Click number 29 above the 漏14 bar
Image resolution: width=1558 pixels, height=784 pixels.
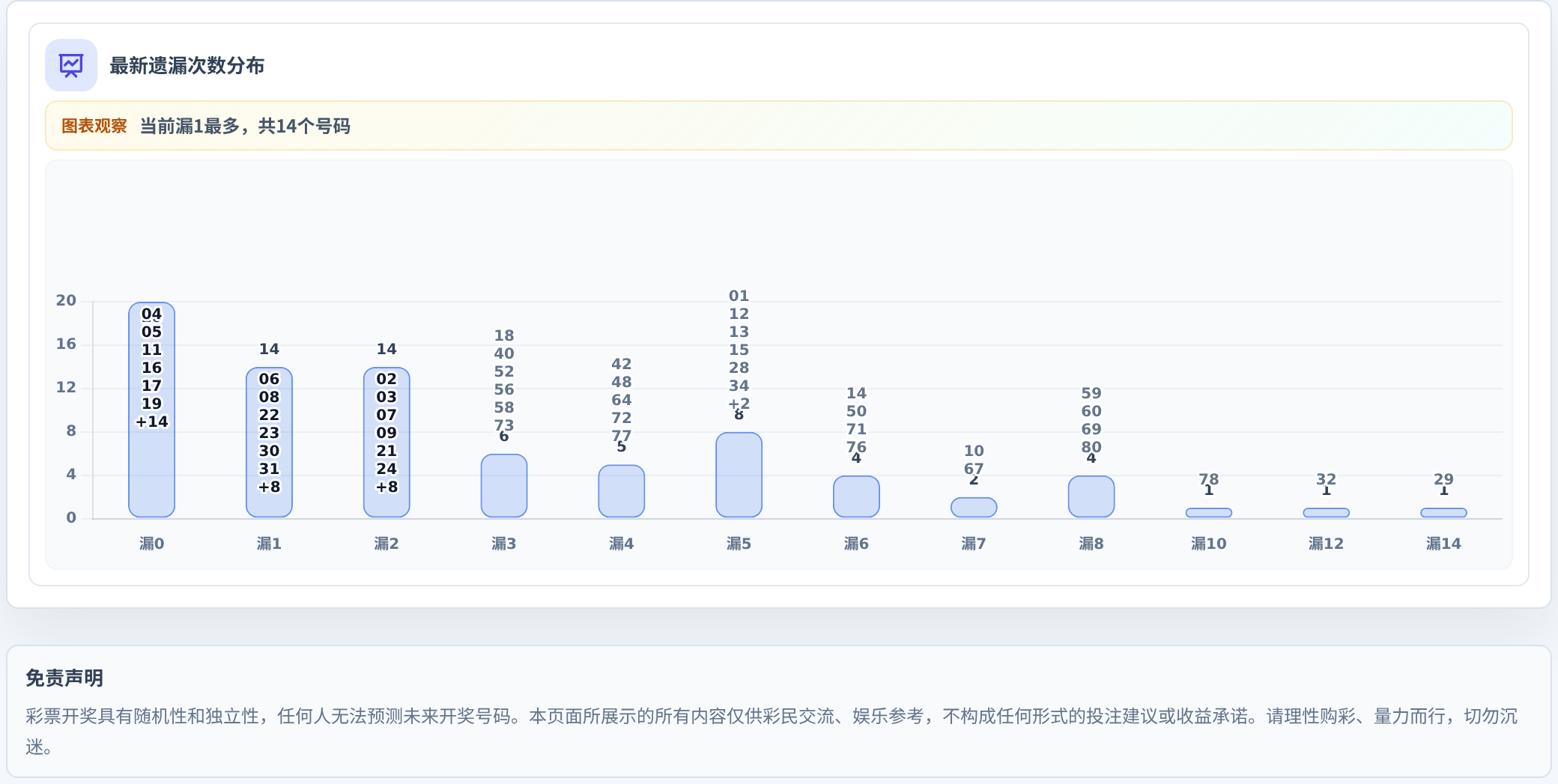coord(1443,479)
